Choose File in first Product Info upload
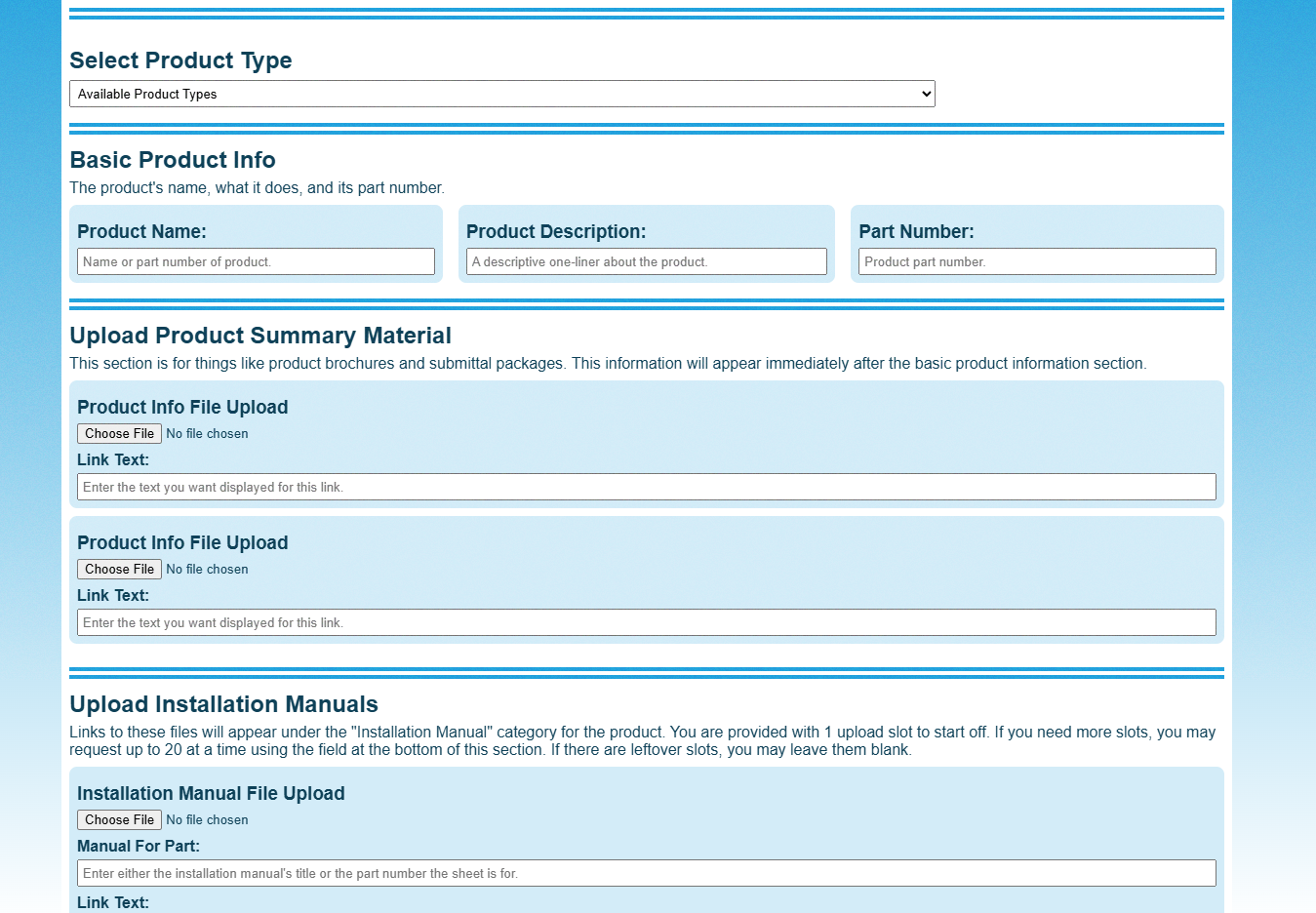The width and height of the screenshot is (1316, 913). pyautogui.click(x=119, y=434)
